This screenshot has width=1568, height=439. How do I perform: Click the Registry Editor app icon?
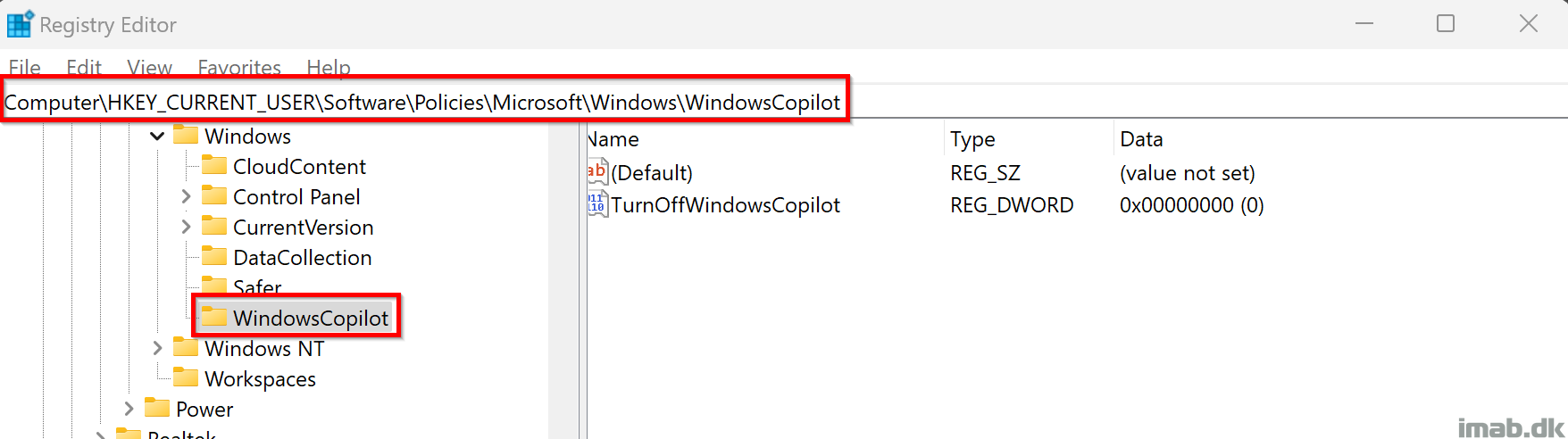tap(20, 24)
